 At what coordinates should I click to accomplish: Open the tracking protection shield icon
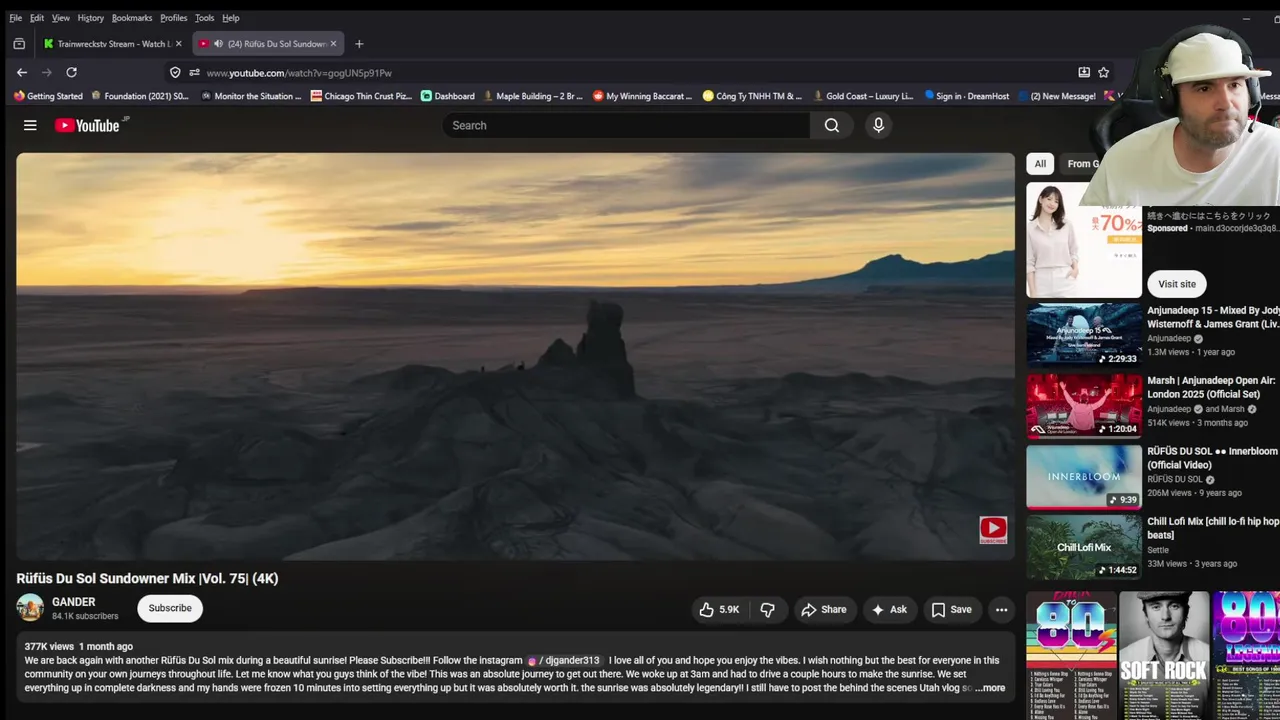point(175,72)
